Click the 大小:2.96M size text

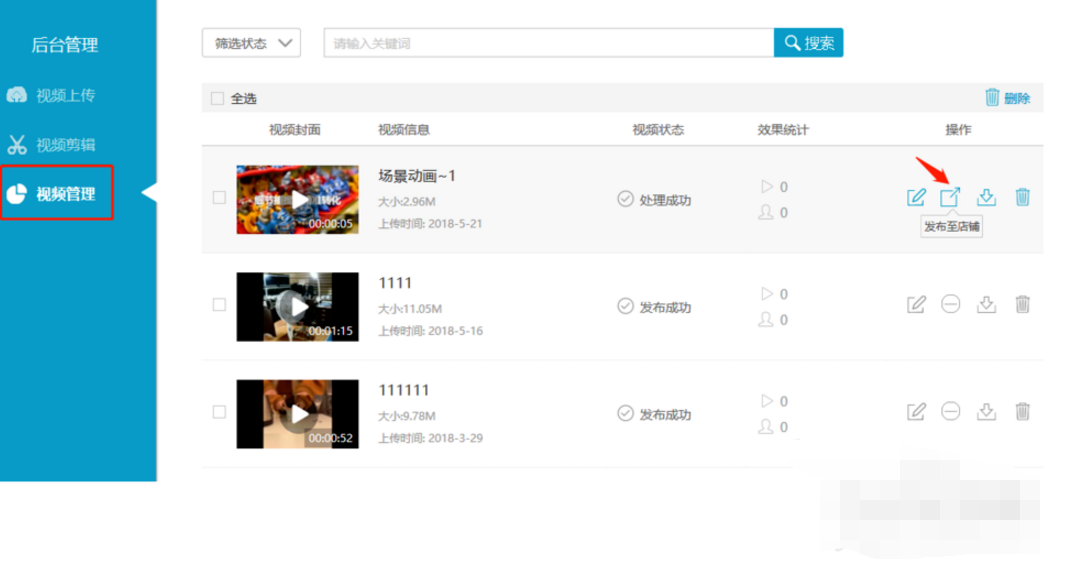[x=407, y=201]
